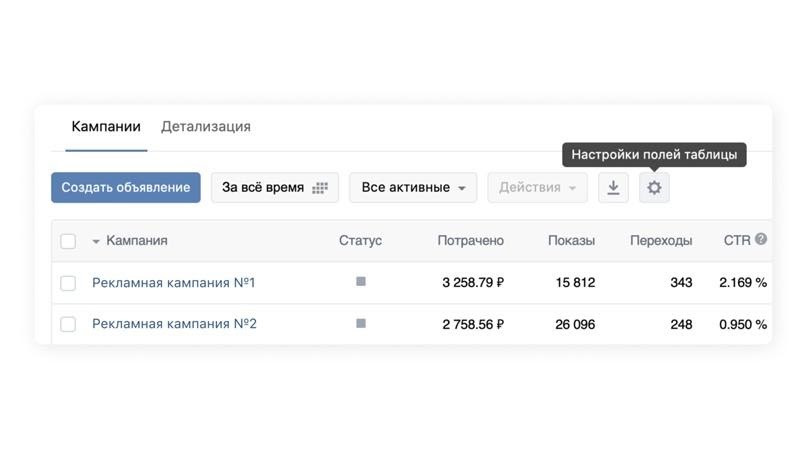Image resolution: width=807 pixels, height=449 pixels.
Task: Toggle the select-all campaigns checkbox in header
Action: 68,241
